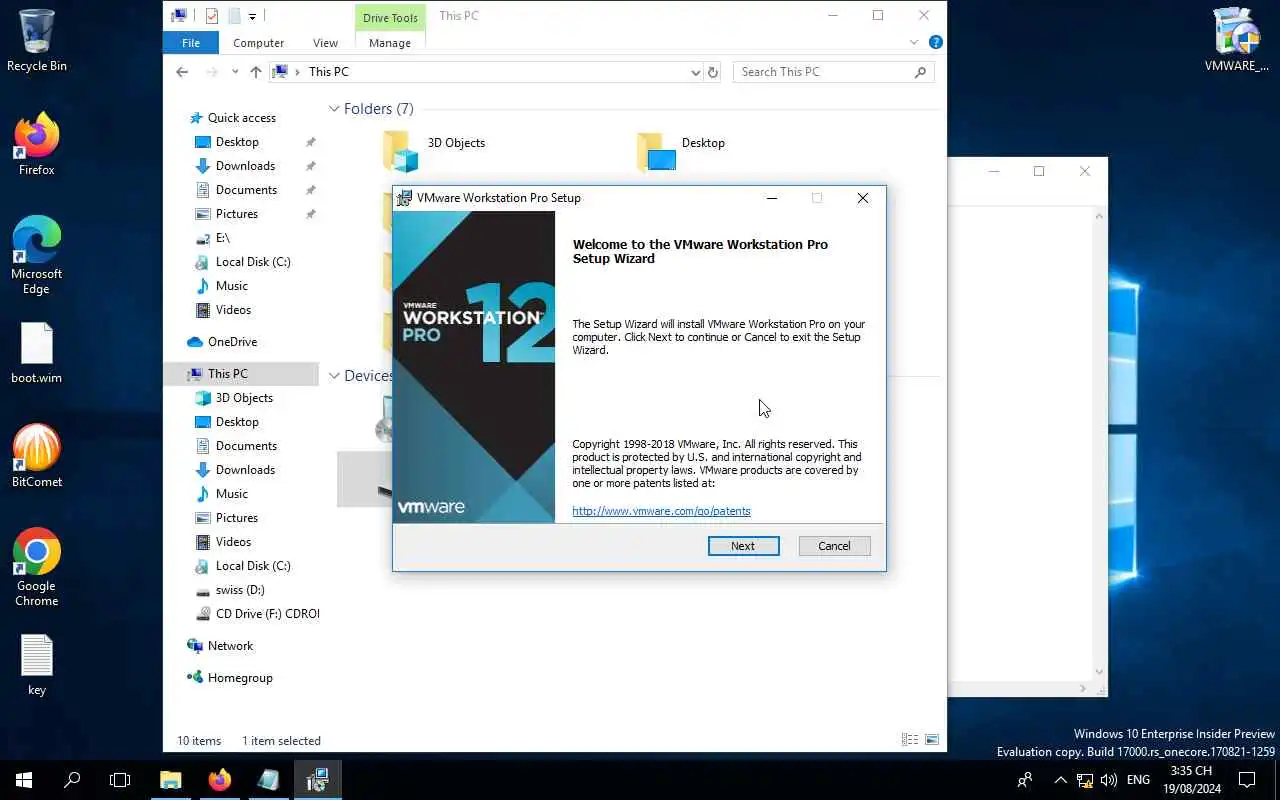The image size is (1280, 800).
Task: Change ENG input language in tray
Action: [1138, 780]
